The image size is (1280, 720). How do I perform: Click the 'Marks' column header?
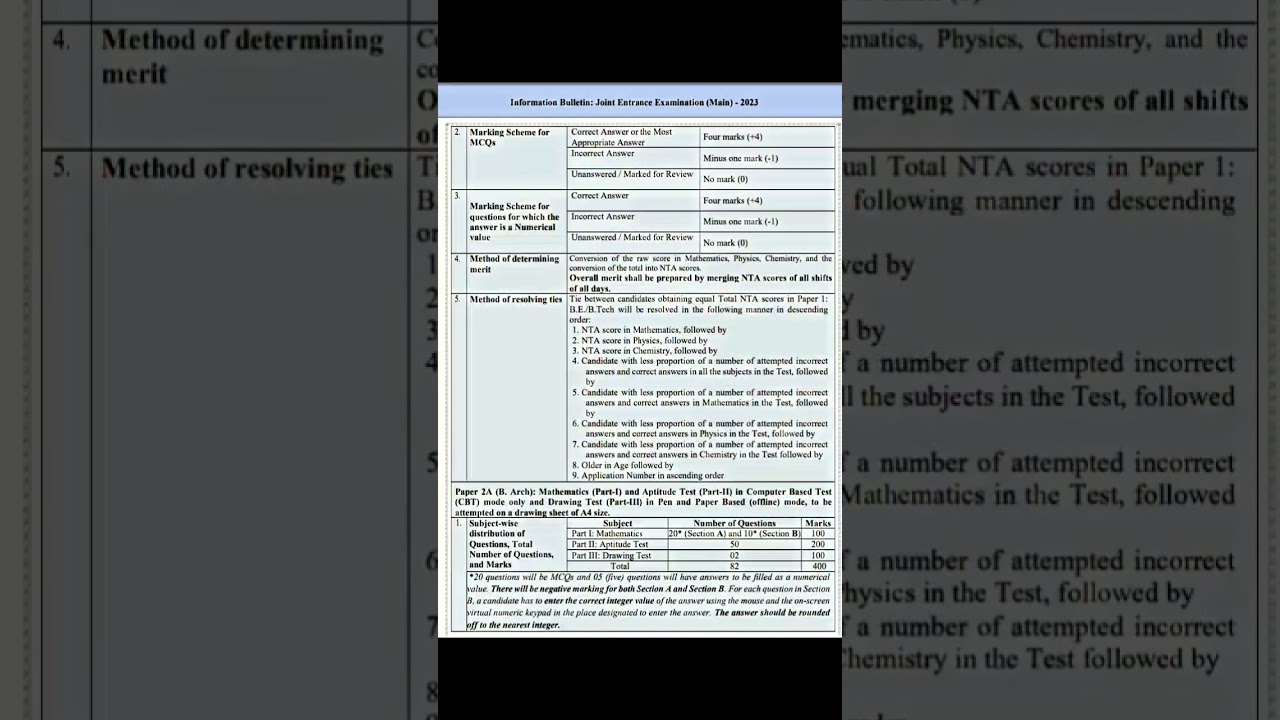click(818, 523)
